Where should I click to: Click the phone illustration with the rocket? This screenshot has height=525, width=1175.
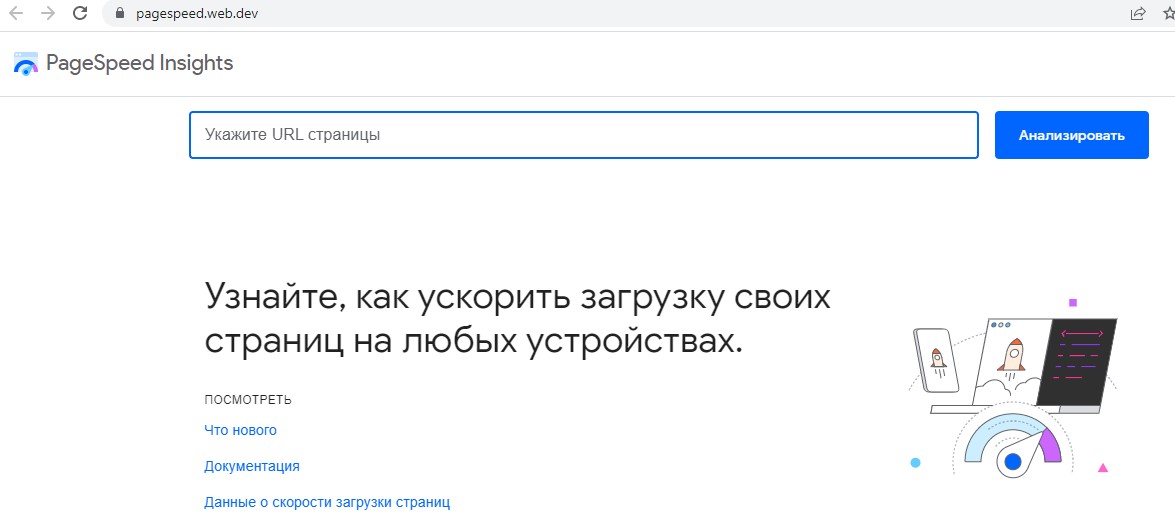point(937,361)
